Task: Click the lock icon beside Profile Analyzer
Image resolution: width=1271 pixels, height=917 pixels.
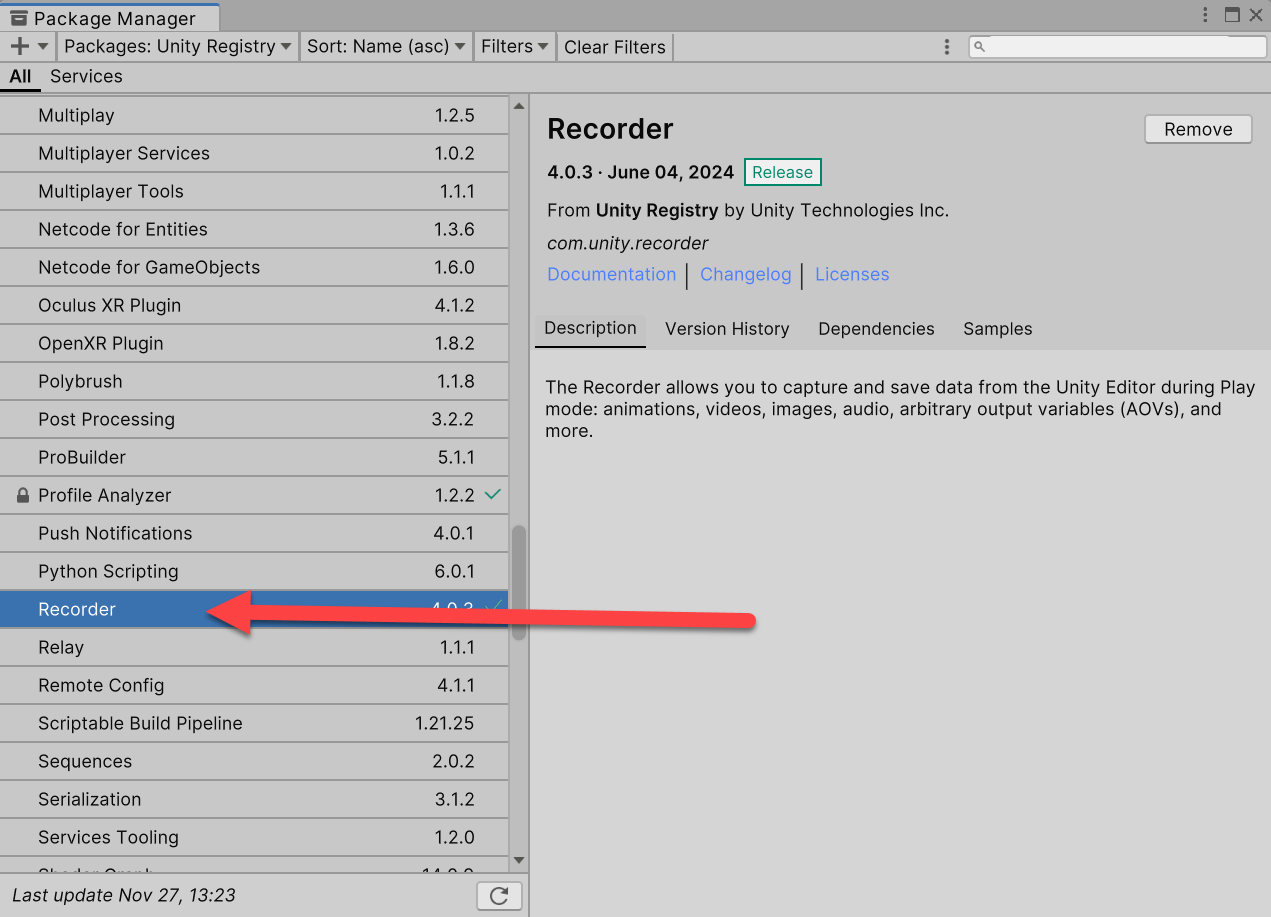Action: 23,495
